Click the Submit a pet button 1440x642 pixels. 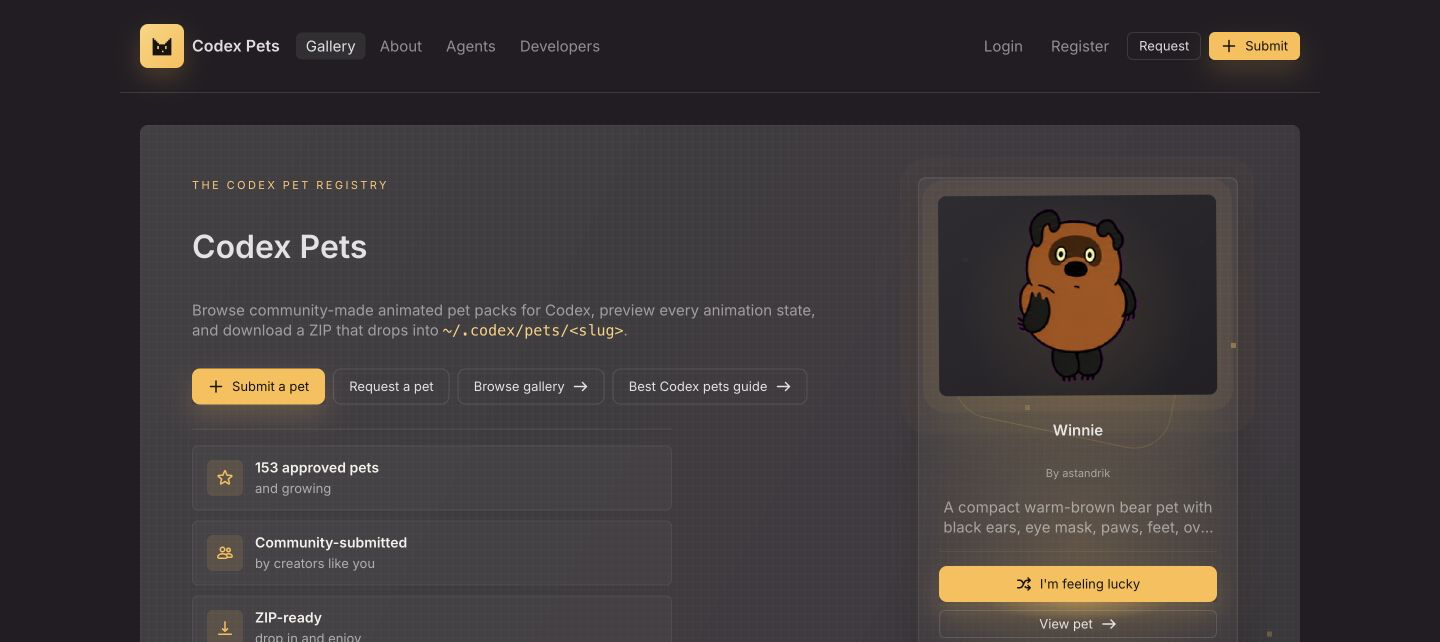tap(258, 387)
